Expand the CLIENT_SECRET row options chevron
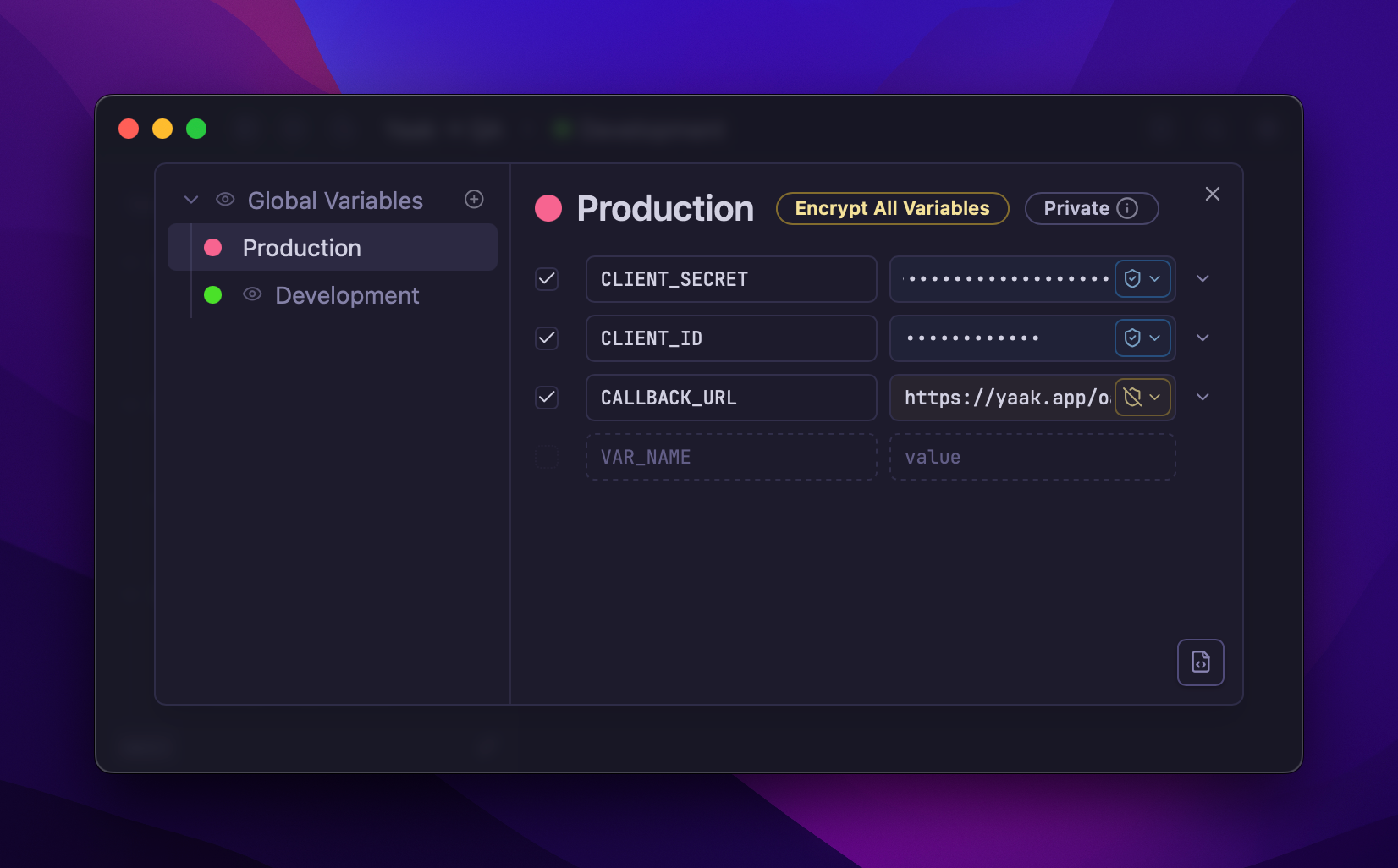Viewport: 1398px width, 868px height. [x=1203, y=278]
